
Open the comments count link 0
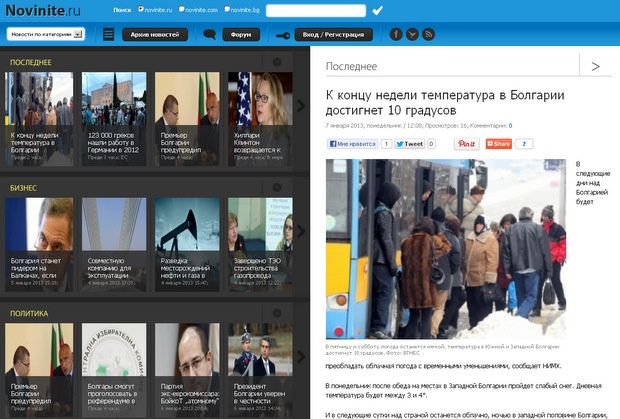click(510, 126)
